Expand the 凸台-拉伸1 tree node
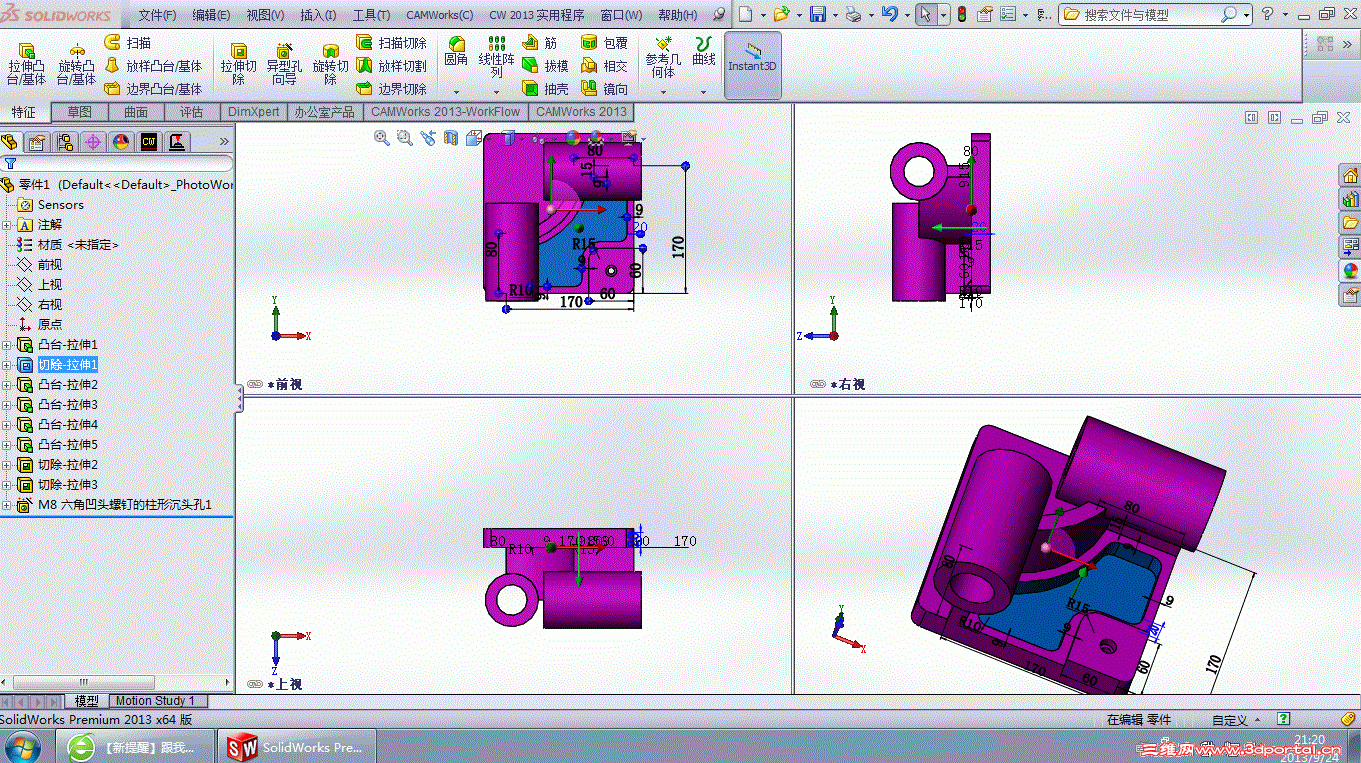This screenshot has width=1361, height=763. click(x=7, y=345)
